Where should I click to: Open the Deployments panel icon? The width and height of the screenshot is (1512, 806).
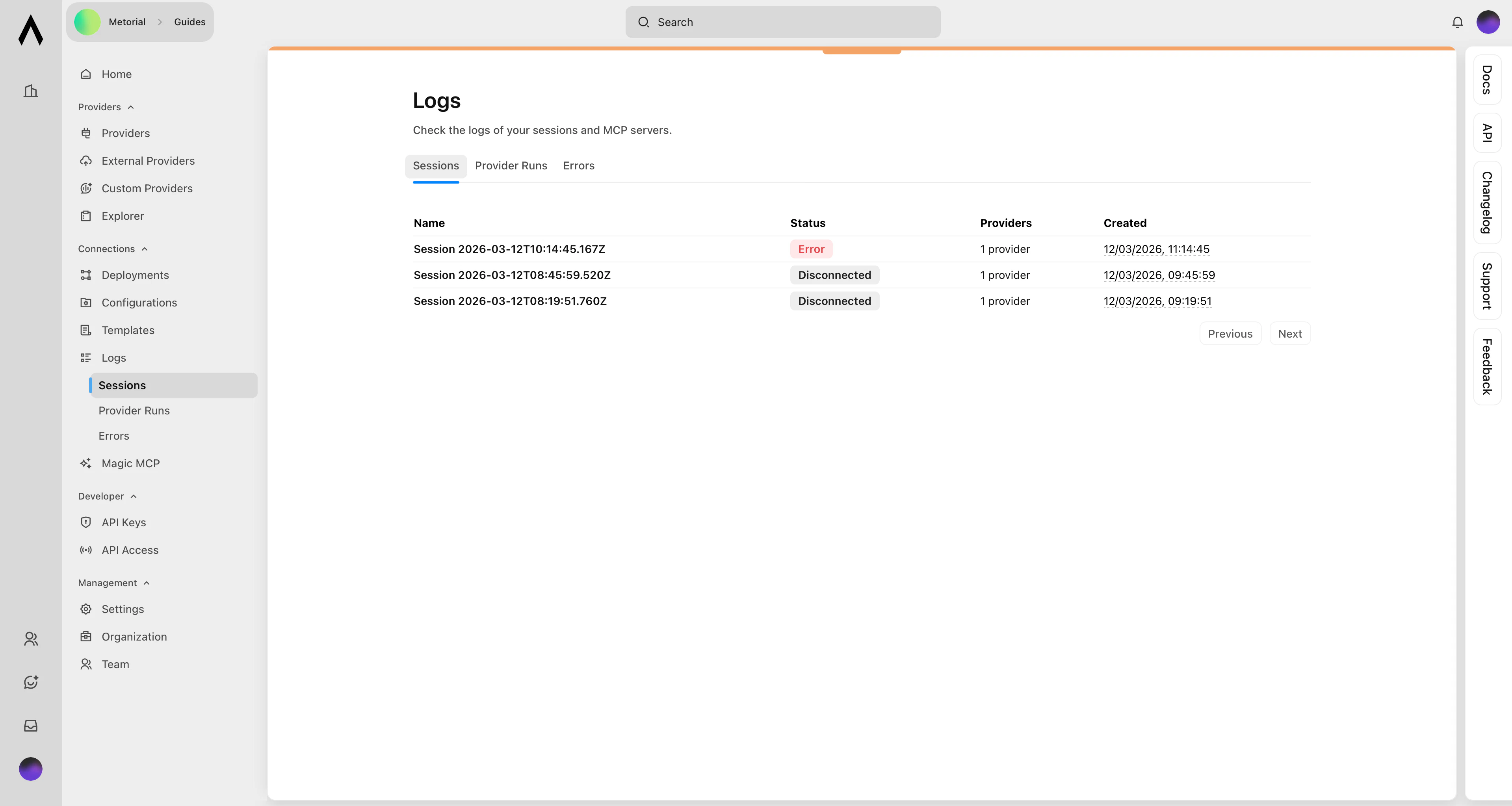point(86,275)
